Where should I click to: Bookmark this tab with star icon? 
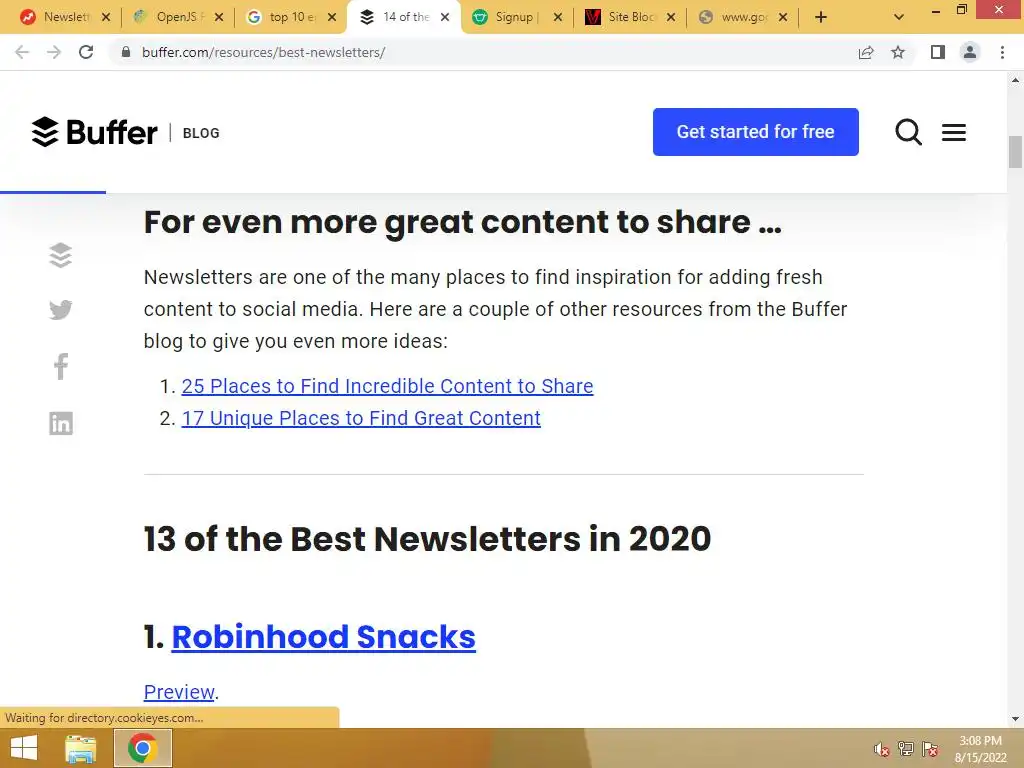[898, 52]
